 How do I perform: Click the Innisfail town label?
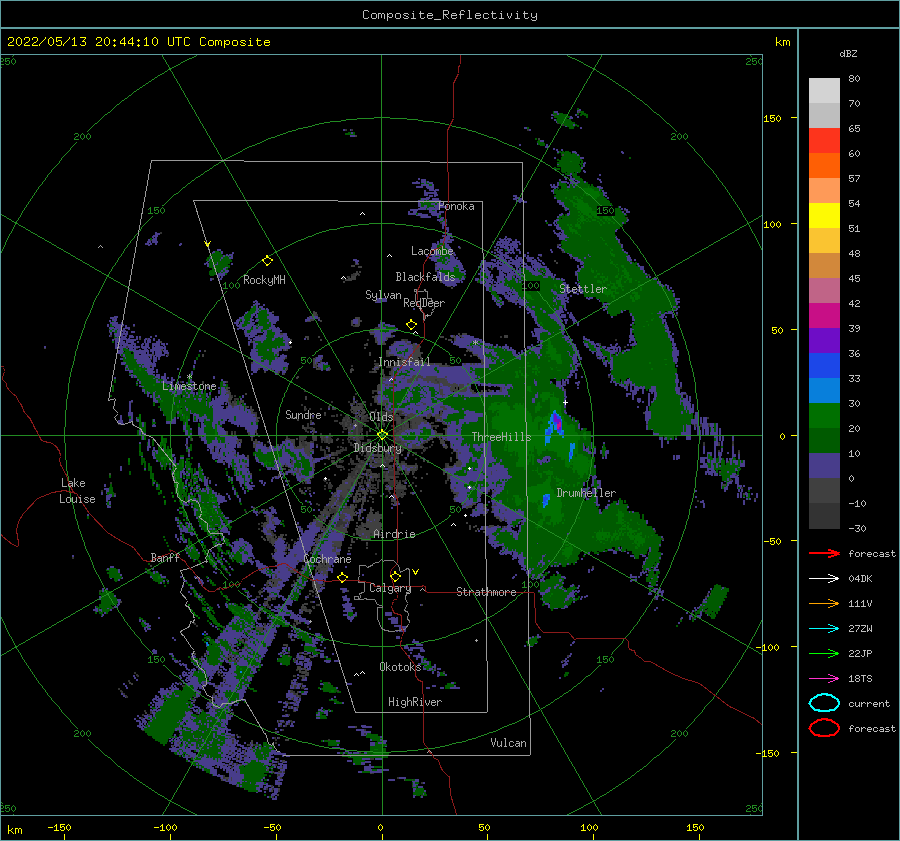coord(404,362)
